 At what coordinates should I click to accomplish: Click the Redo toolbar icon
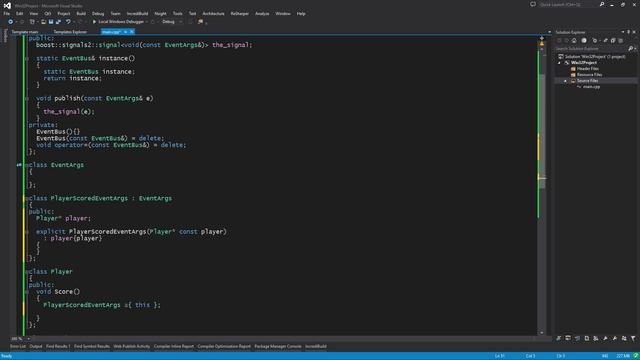(80, 22)
